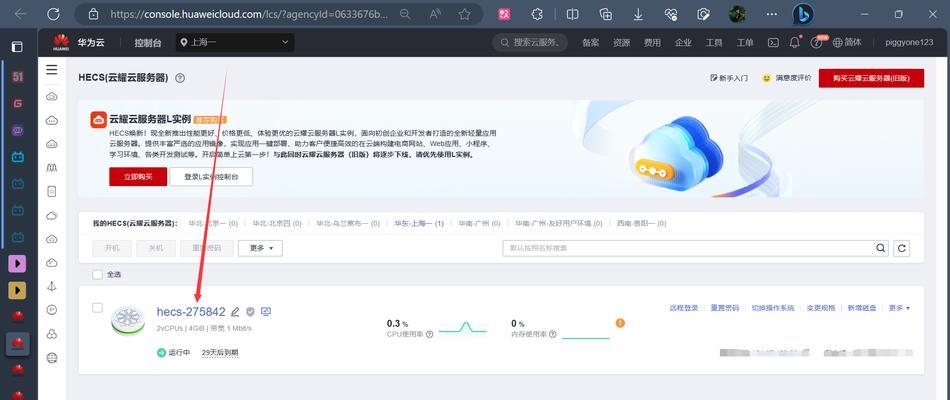Click the monitor icon beside hecs-275842
This screenshot has width=950, height=400.
click(265, 312)
